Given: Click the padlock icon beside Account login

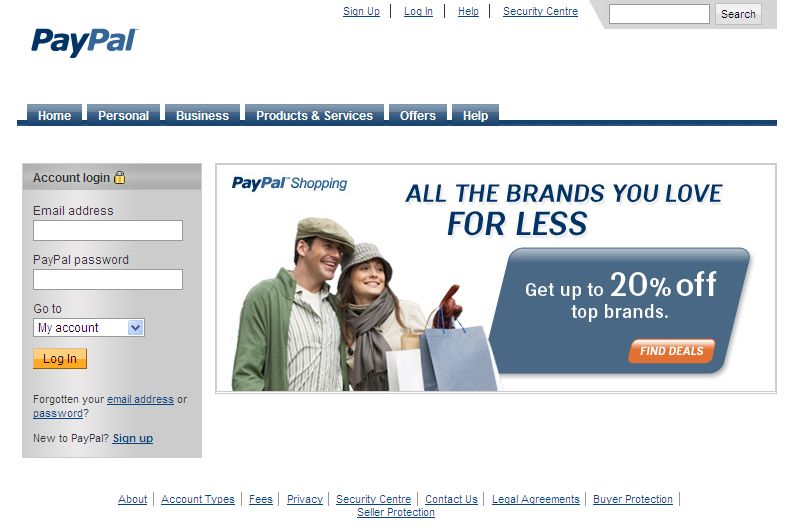Looking at the screenshot, I should tap(119, 178).
